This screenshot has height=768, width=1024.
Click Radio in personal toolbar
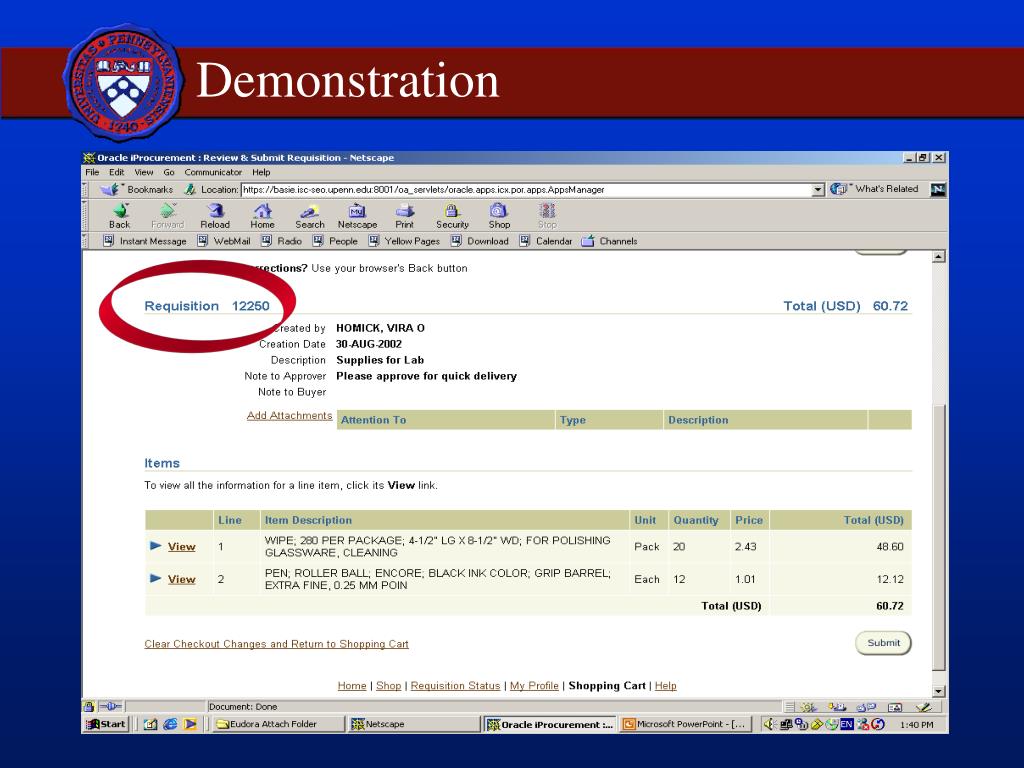281,241
